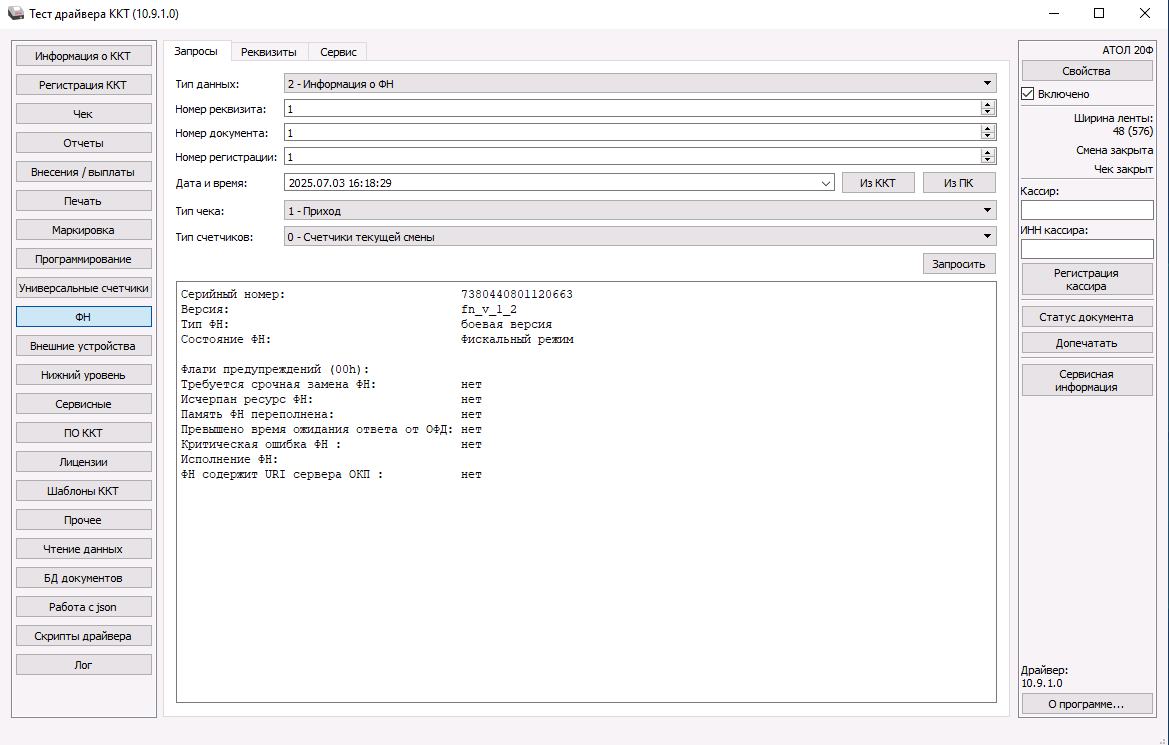Screen dimensions: 1169x745
Task: Expand the Тип чека dropdown
Action: pyautogui.click(x=640, y=211)
